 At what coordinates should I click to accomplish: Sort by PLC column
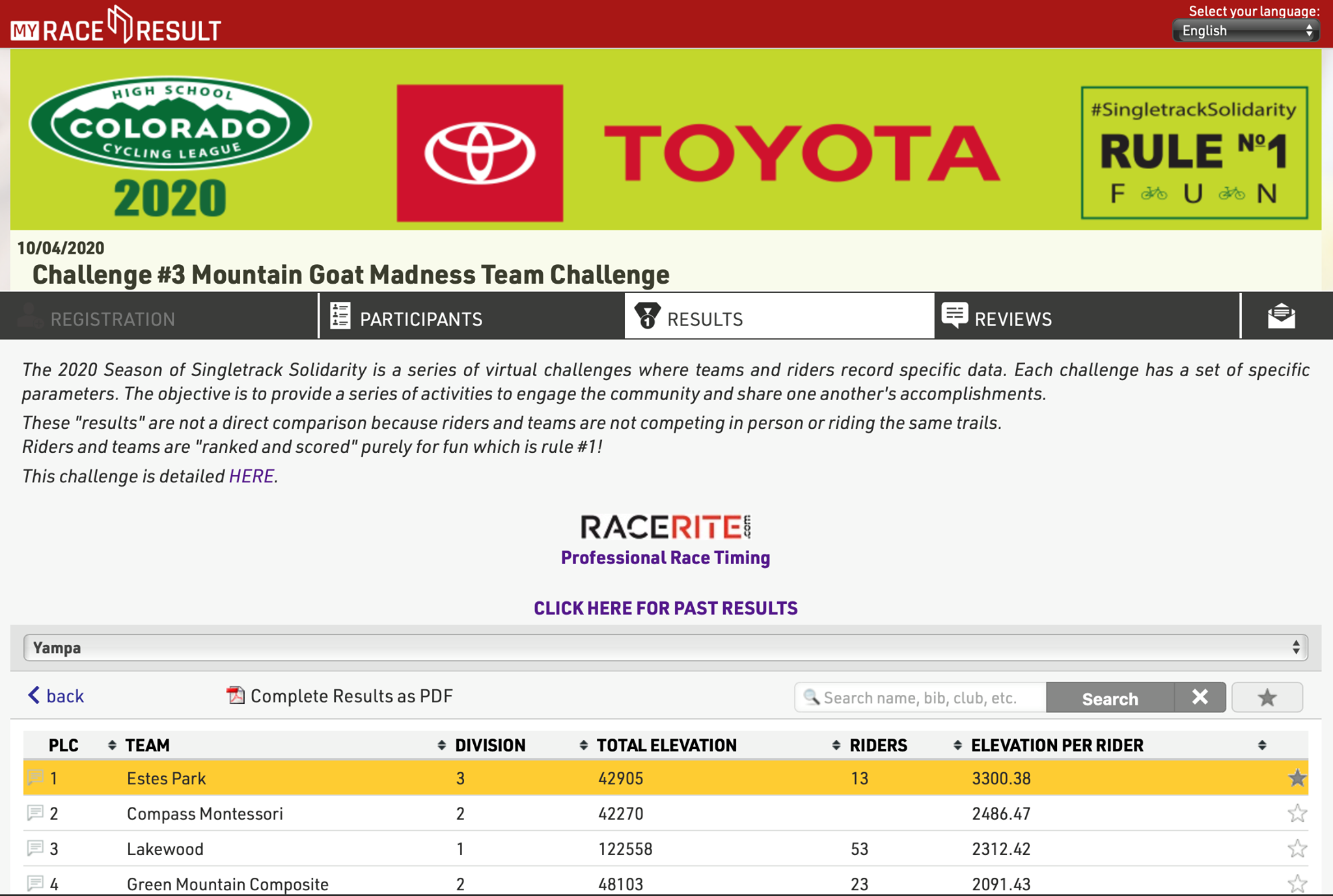[x=64, y=745]
